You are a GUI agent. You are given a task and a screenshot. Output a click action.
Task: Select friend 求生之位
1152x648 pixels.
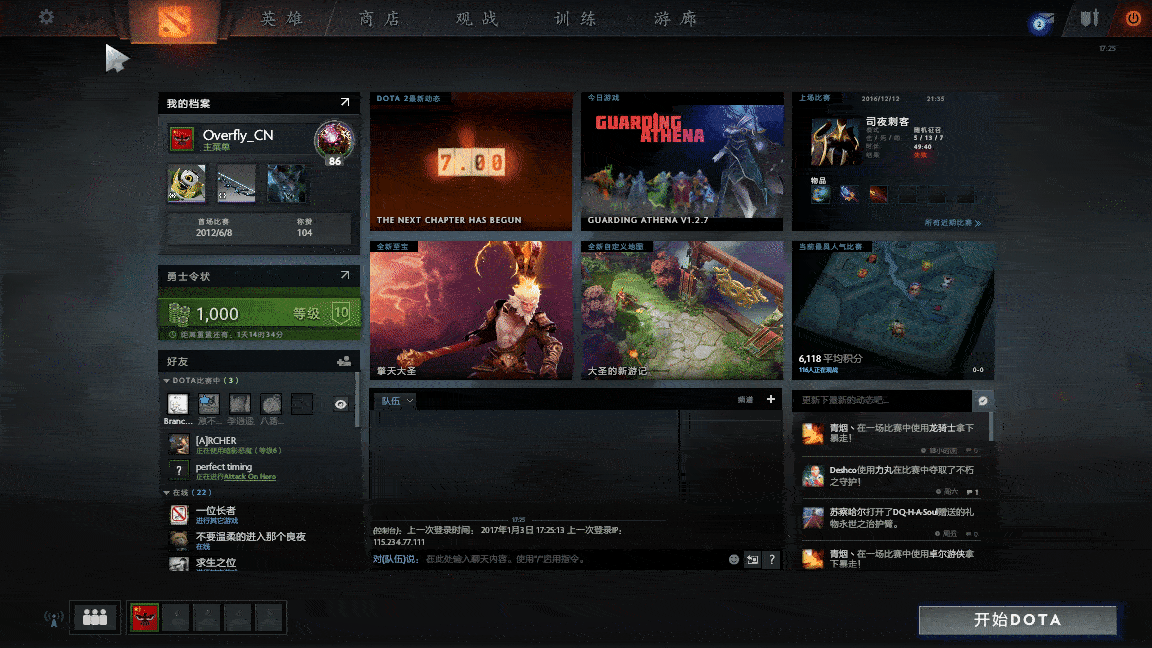[260, 564]
